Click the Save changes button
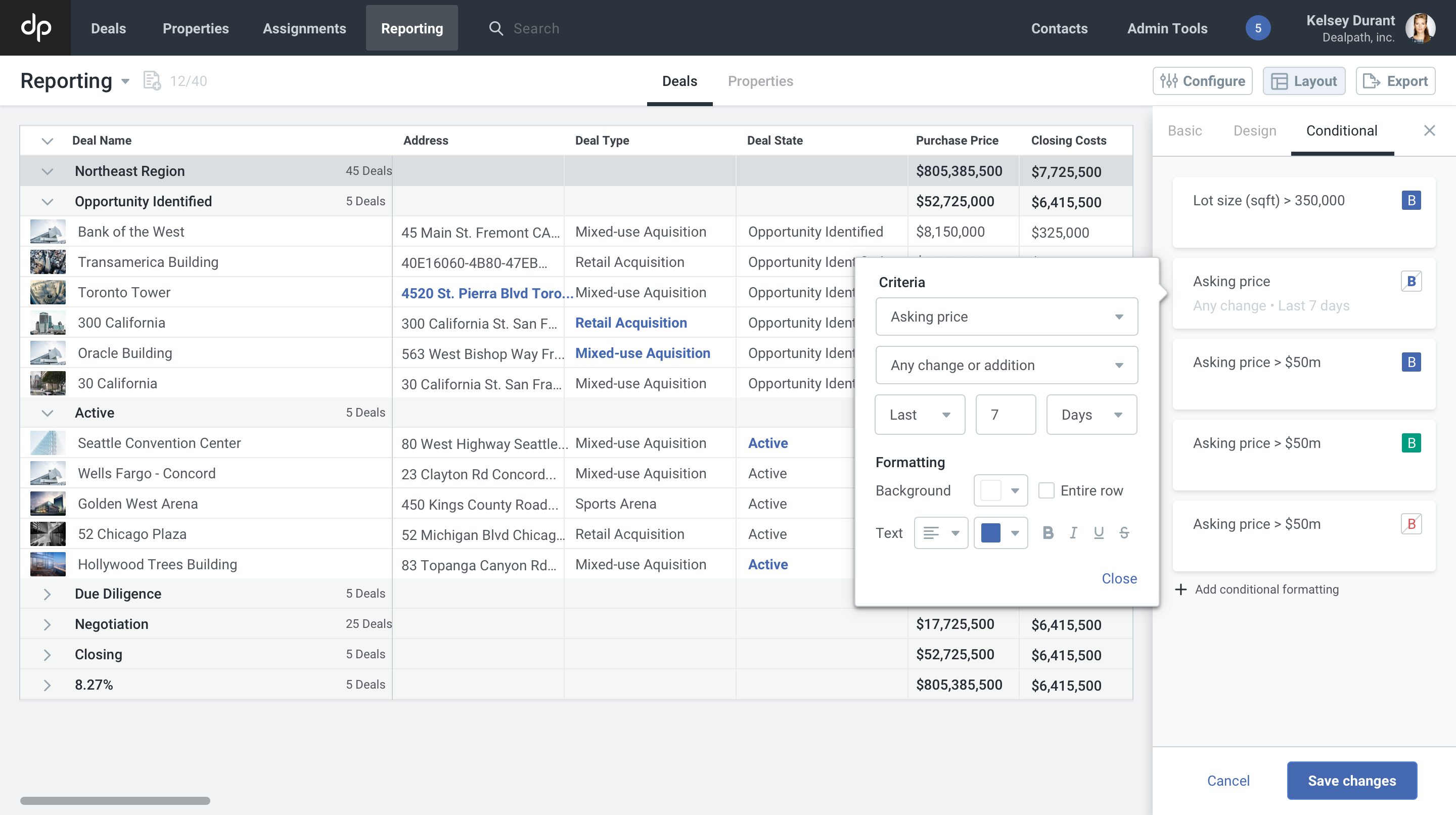Viewport: 1456px width, 815px height. (1351, 781)
